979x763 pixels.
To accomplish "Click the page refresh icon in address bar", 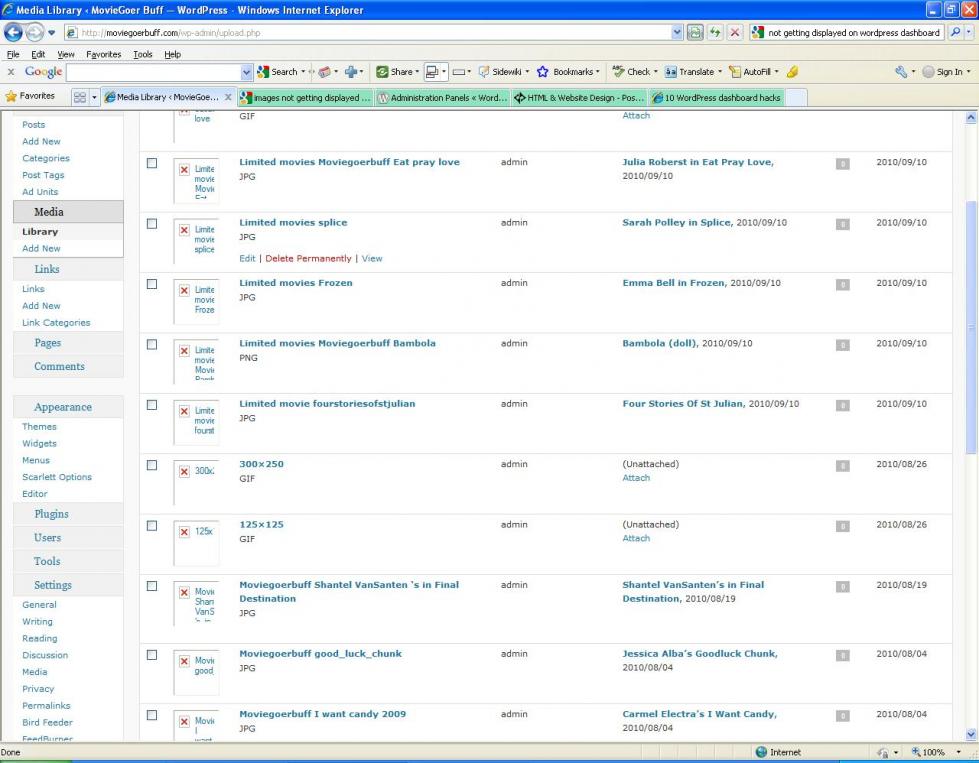I will point(715,32).
